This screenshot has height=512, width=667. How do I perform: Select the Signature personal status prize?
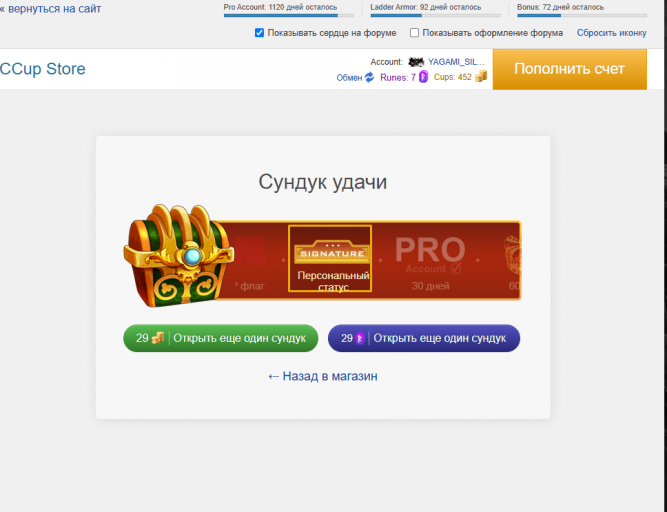pos(330,259)
